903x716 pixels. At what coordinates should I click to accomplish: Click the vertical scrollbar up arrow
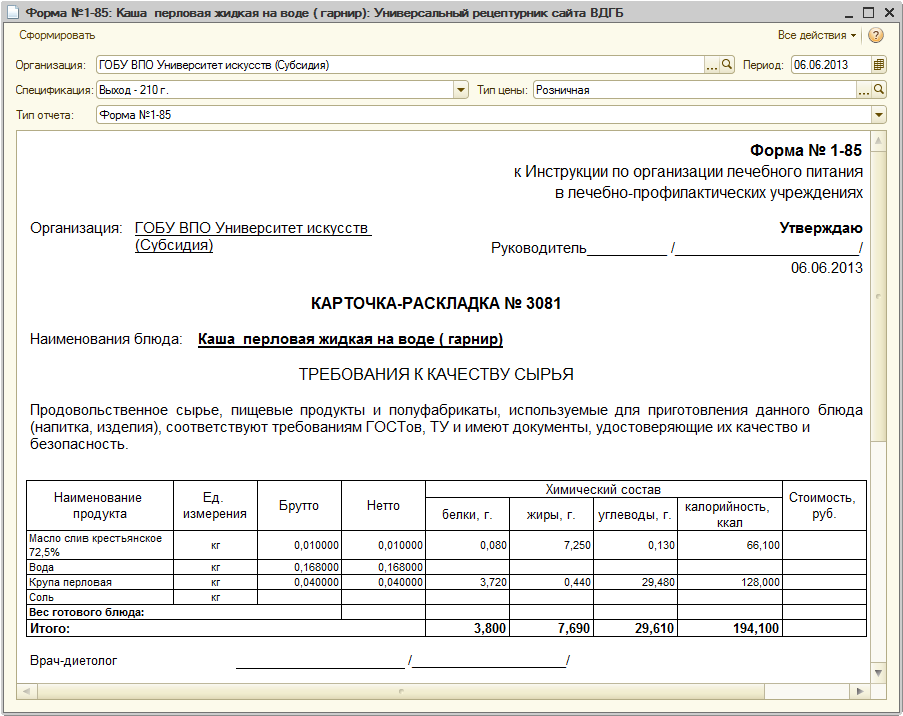click(878, 141)
